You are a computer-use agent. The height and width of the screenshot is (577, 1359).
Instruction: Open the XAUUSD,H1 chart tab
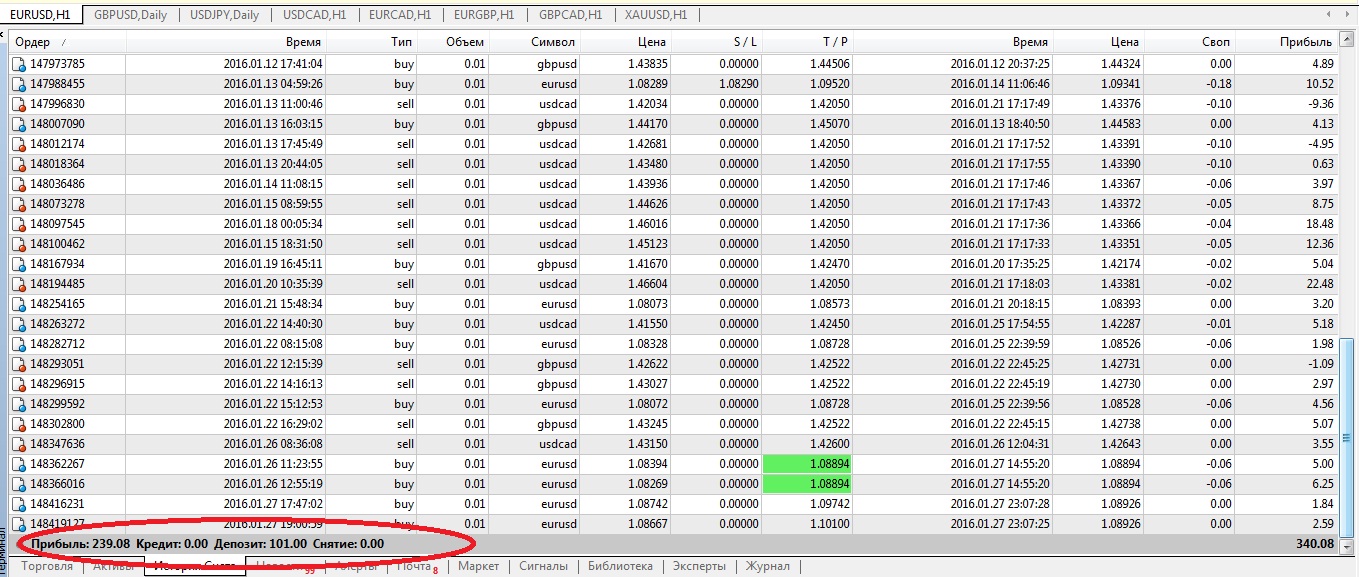(655, 15)
